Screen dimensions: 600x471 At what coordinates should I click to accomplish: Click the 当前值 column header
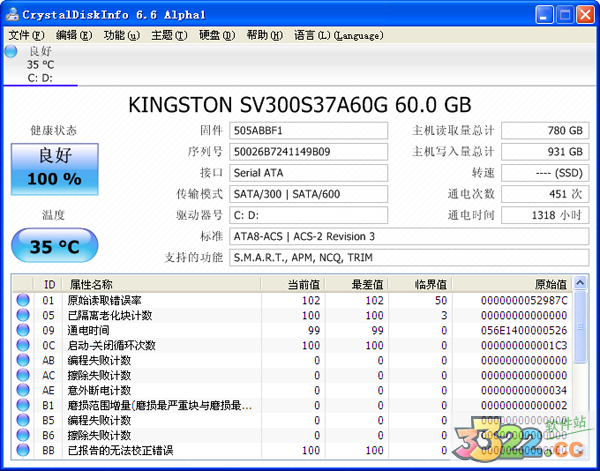point(293,284)
